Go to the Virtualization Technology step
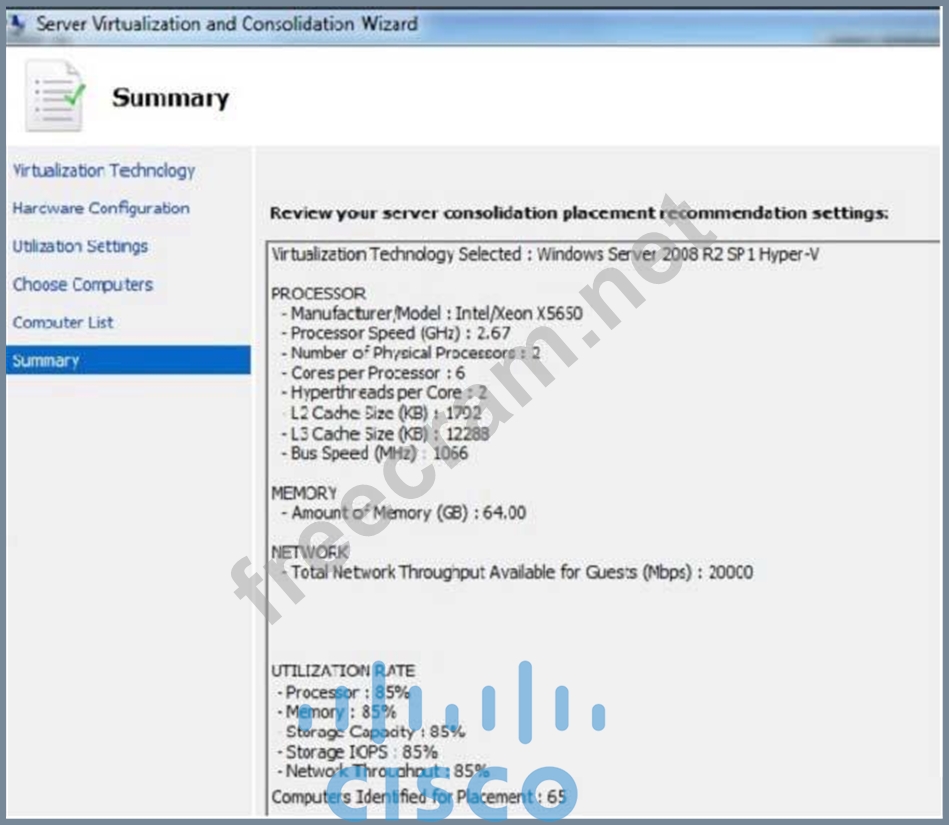Image resolution: width=949 pixels, height=825 pixels. click(104, 171)
